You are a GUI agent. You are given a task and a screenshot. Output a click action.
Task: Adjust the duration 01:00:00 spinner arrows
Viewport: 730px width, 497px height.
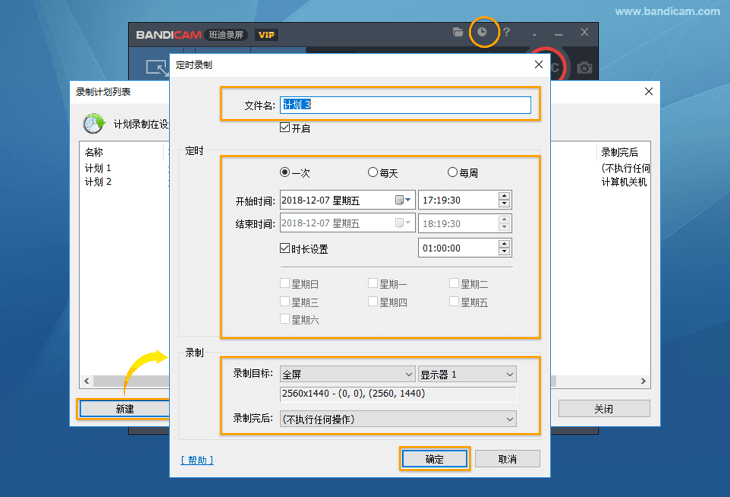click(504, 248)
